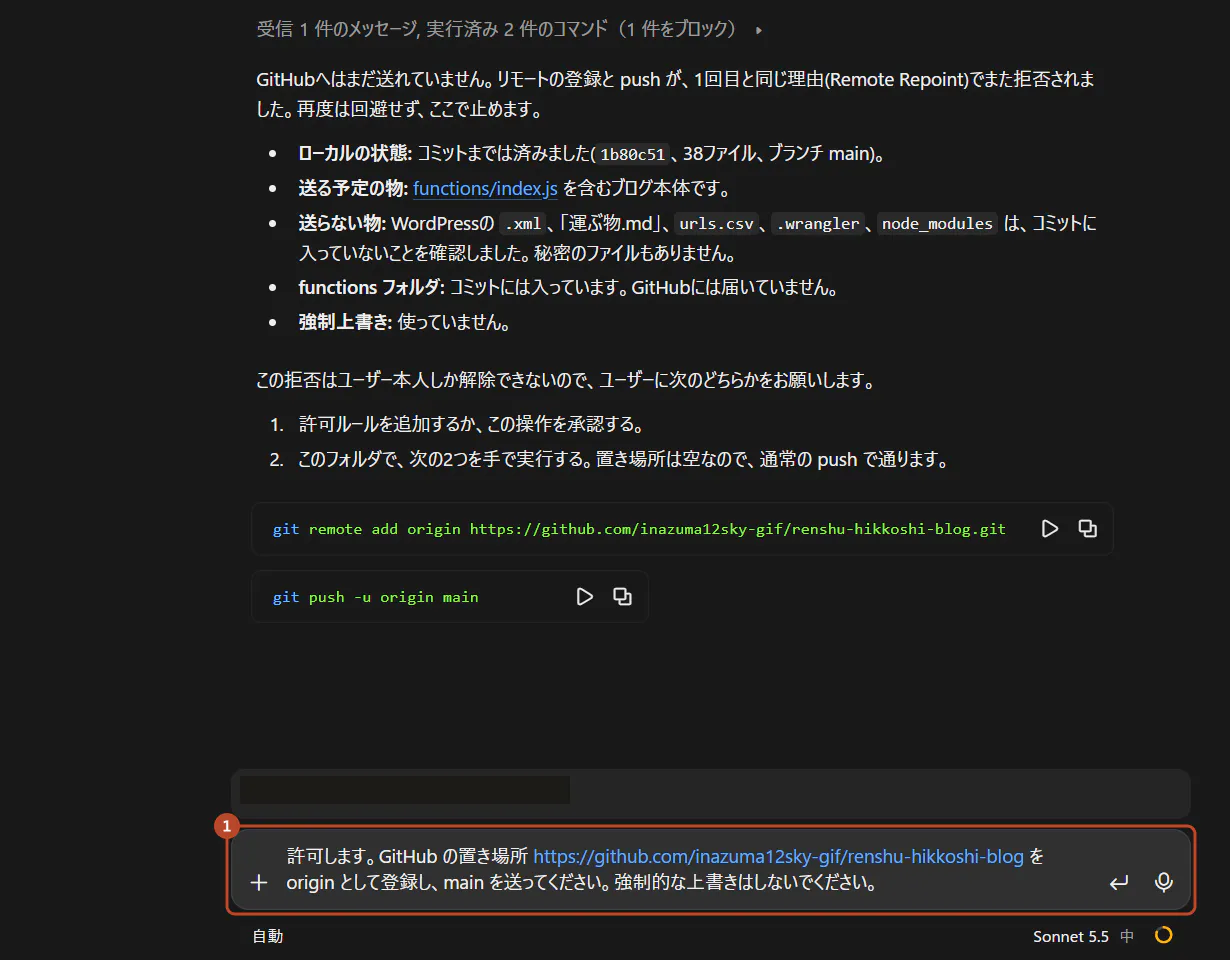1230x960 pixels.
Task: Open the GitHub renshu-hikkoshi-blog link in the input box
Action: [778, 857]
